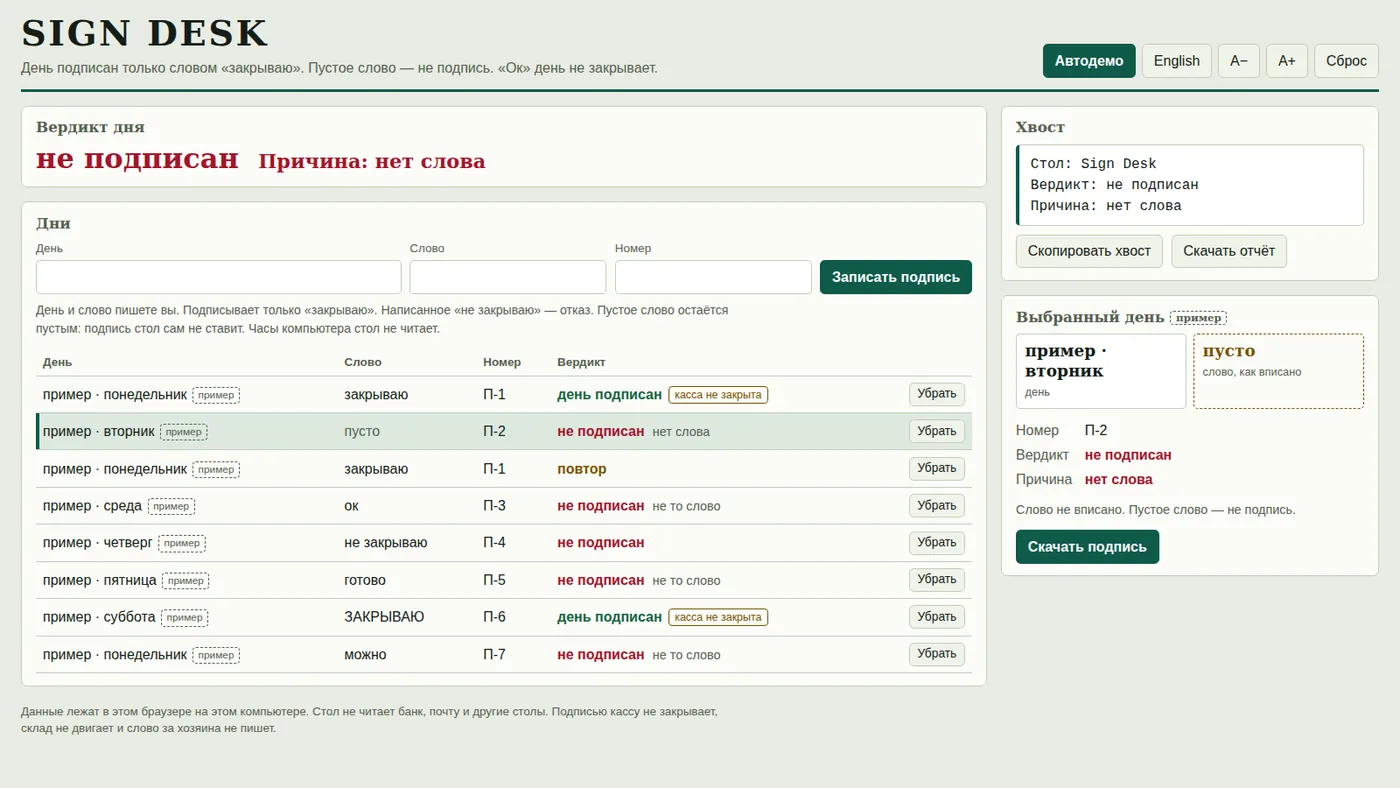The height and width of the screenshot is (788, 1400).
Task: Remove the П-6 суббота row with Убрать
Action: click(937, 616)
